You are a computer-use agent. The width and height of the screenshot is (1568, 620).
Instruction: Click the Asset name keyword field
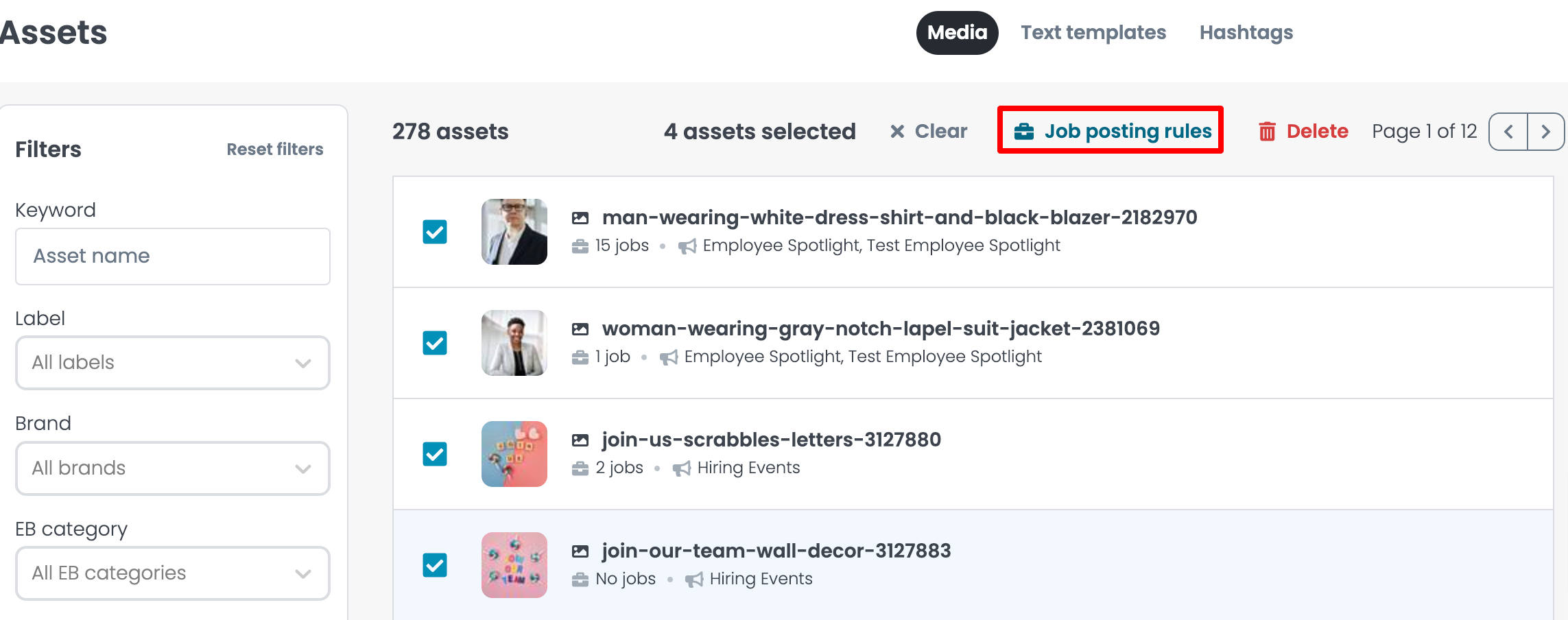[x=172, y=257]
